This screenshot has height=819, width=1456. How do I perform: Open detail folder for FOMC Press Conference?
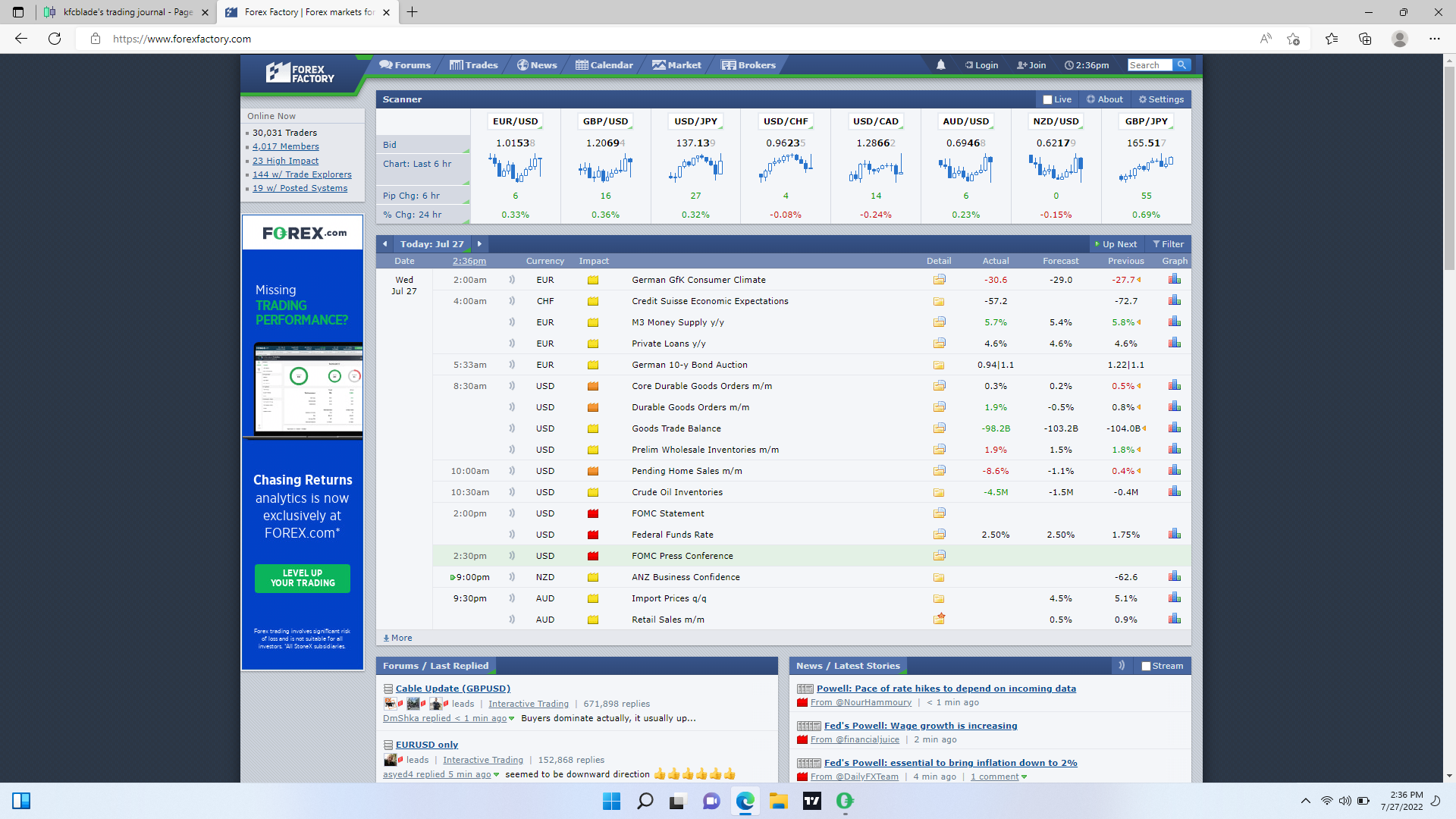click(x=939, y=556)
